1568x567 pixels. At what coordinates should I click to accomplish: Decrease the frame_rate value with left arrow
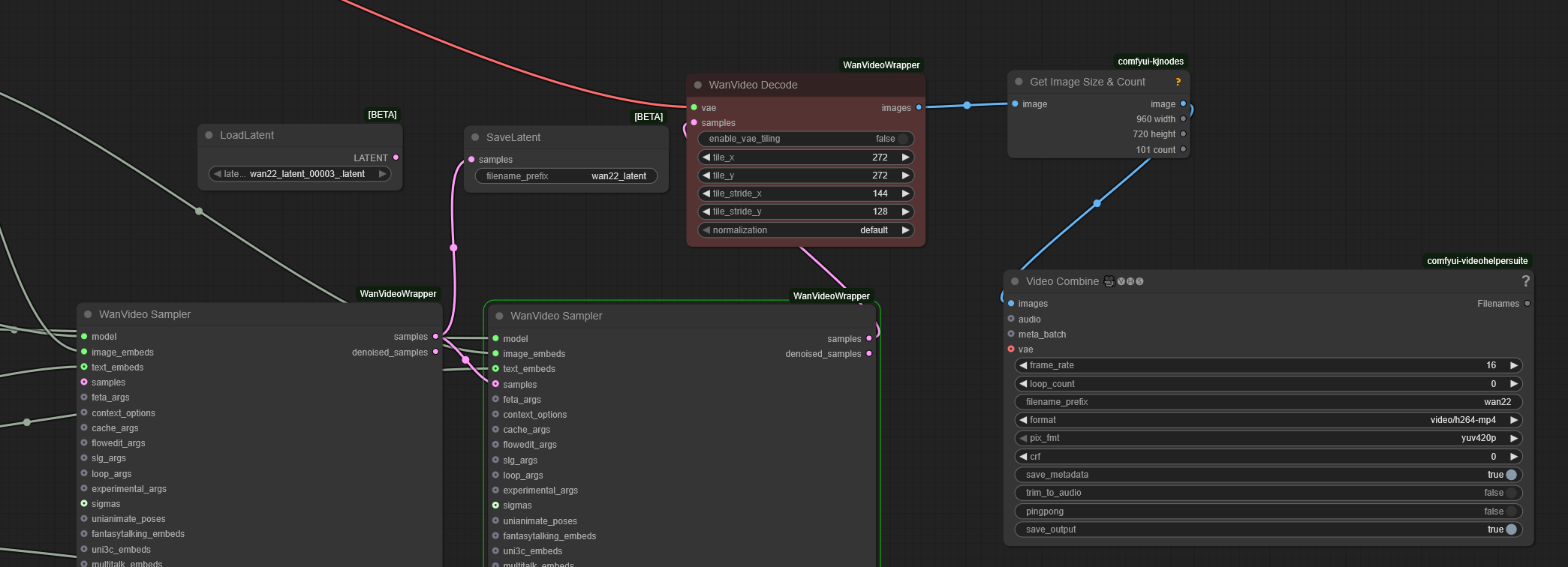click(x=1022, y=365)
